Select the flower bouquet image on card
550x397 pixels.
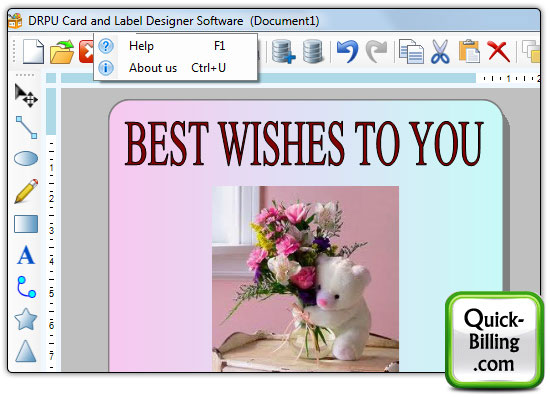click(x=305, y=279)
